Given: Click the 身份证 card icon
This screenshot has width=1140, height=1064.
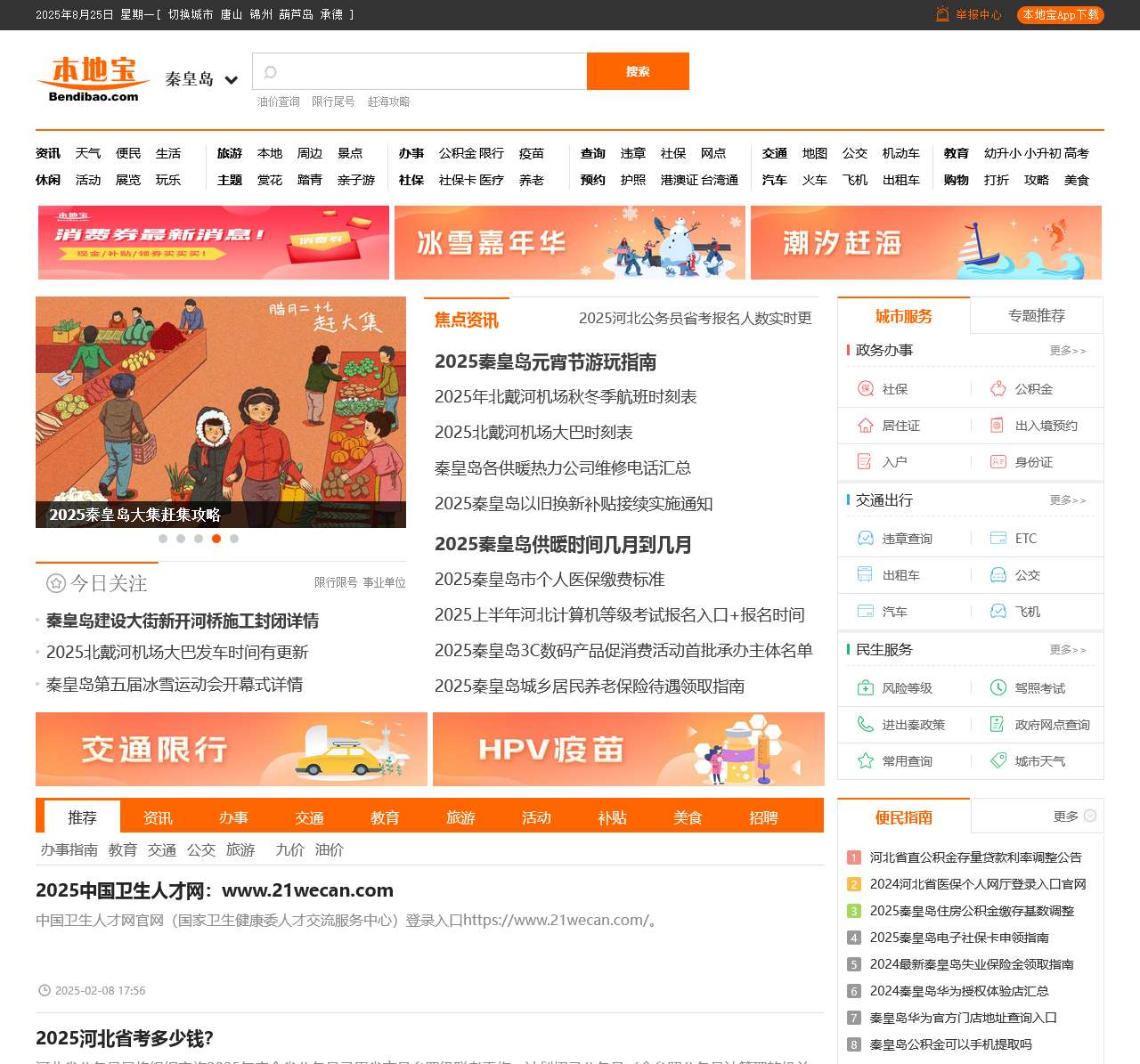Looking at the screenshot, I should (x=998, y=462).
